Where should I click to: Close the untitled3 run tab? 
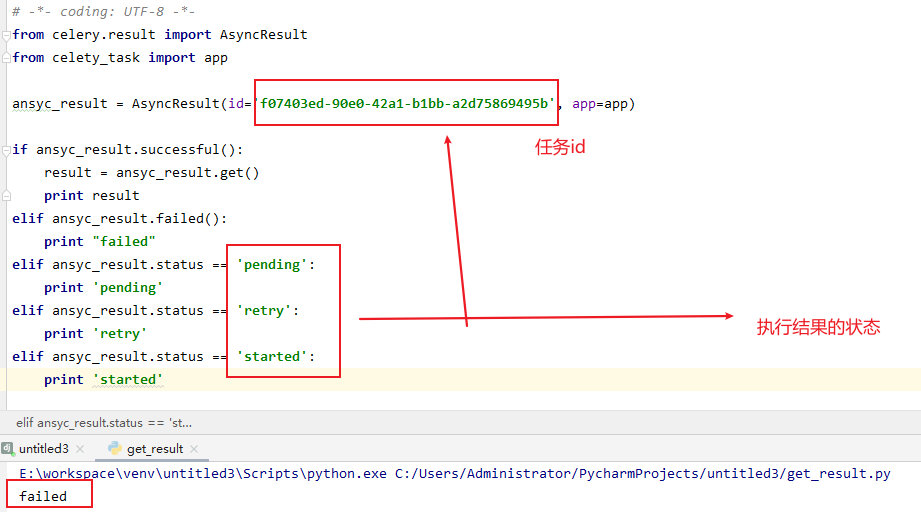(x=80, y=449)
